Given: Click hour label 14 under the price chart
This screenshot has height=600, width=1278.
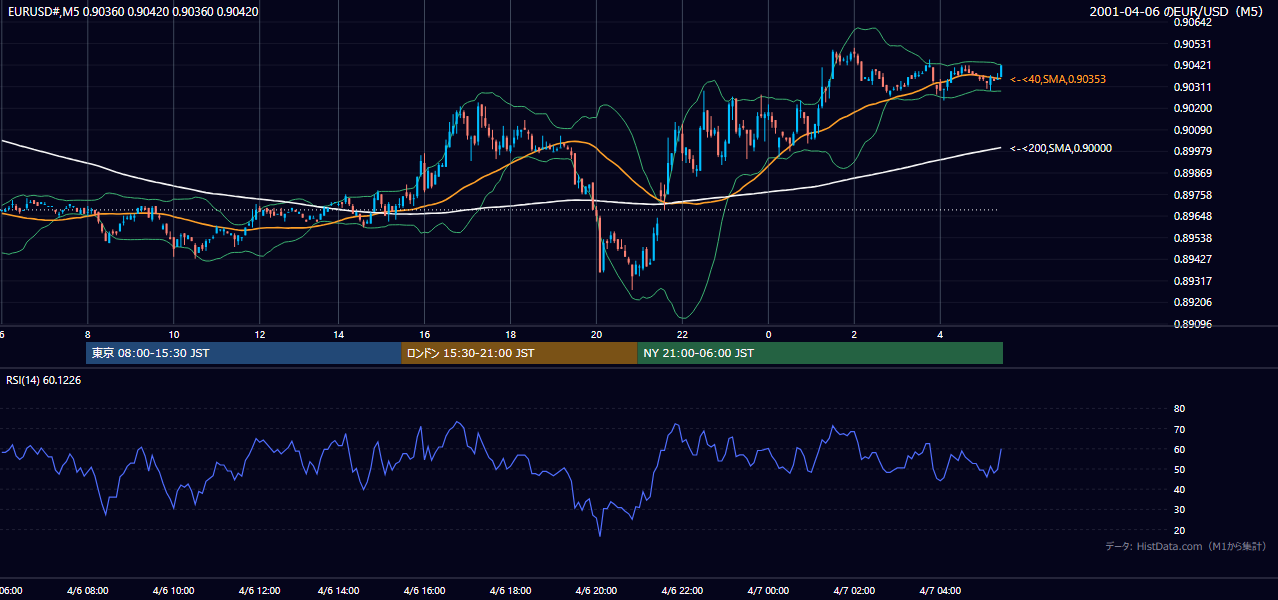Looking at the screenshot, I should click(x=339, y=334).
